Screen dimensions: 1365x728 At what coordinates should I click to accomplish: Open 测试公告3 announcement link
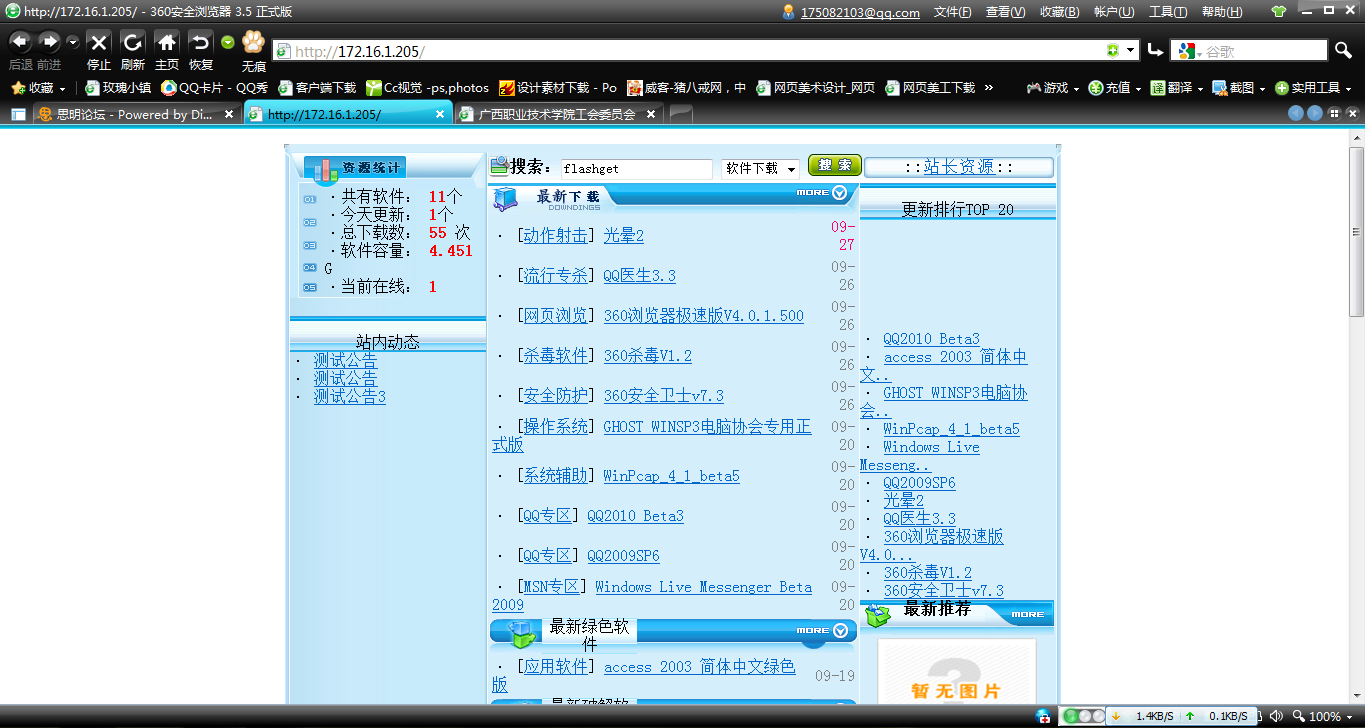pyautogui.click(x=350, y=397)
